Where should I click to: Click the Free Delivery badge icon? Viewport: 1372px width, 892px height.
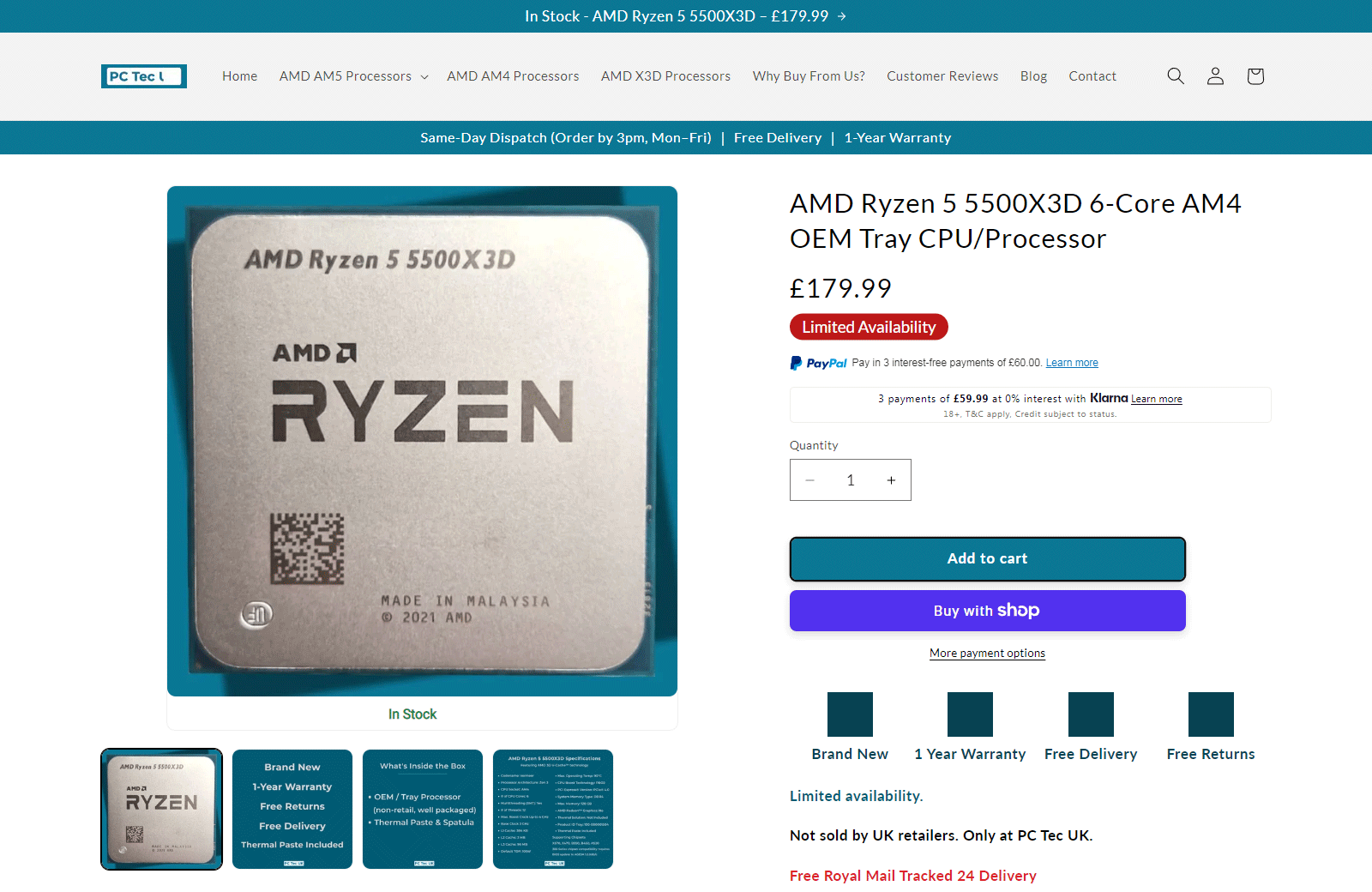(1091, 714)
